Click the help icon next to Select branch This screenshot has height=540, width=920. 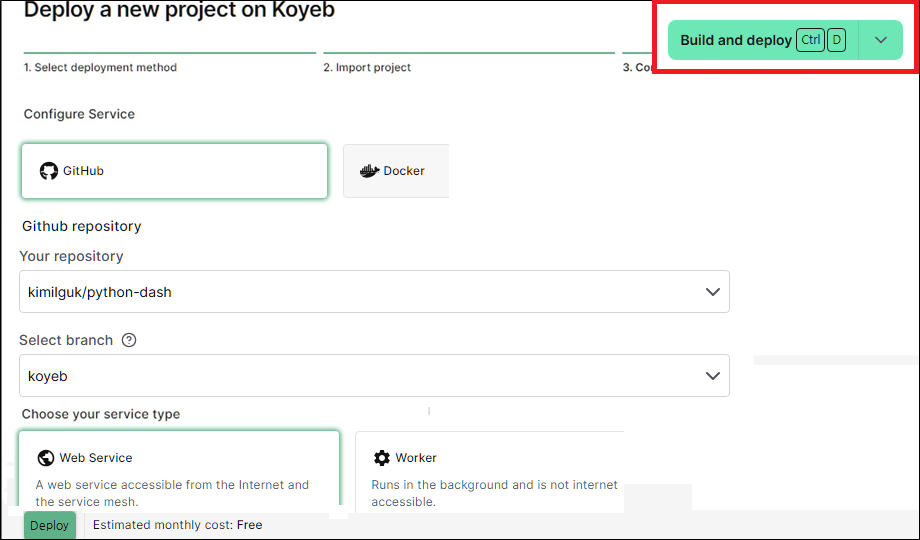pyautogui.click(x=129, y=340)
